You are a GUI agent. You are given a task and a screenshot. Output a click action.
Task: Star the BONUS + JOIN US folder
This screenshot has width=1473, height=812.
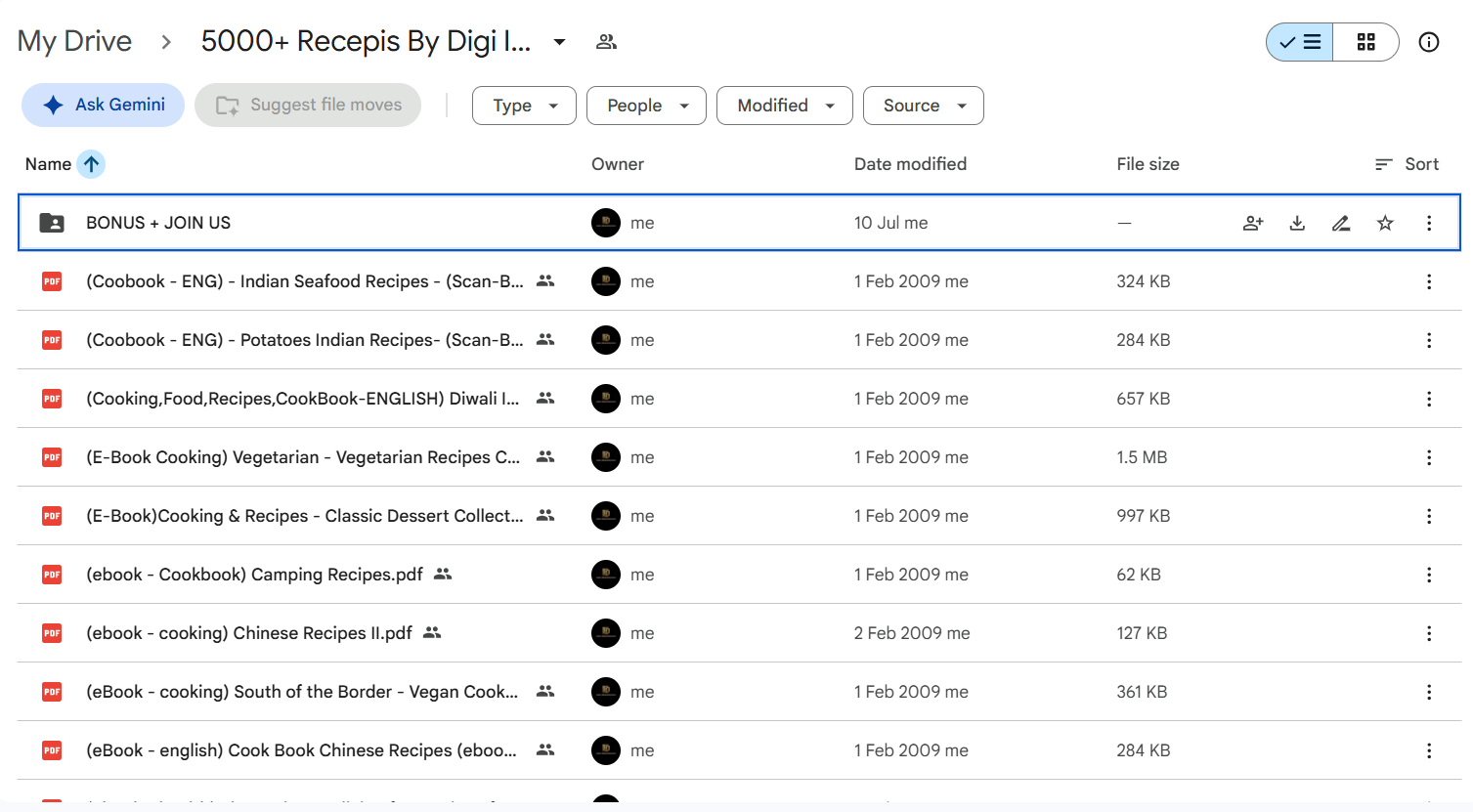1385,223
